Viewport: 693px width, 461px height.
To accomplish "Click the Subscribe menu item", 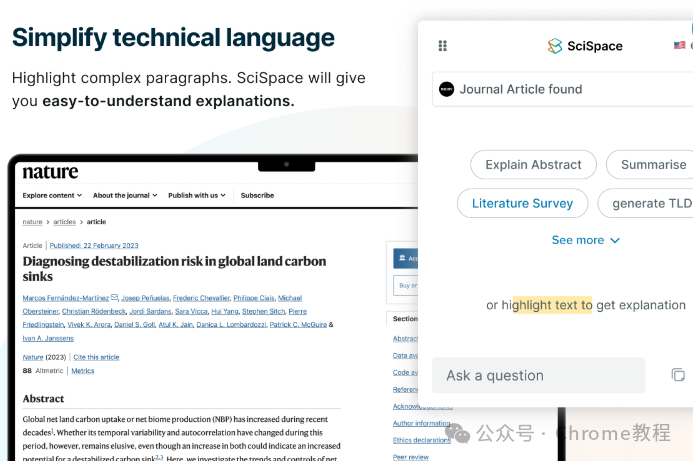I will (257, 195).
